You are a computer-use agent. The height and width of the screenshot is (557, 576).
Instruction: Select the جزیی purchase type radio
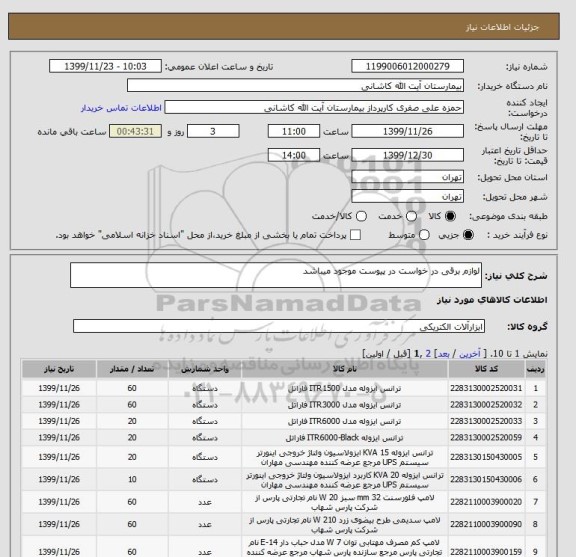pyautogui.click(x=468, y=235)
